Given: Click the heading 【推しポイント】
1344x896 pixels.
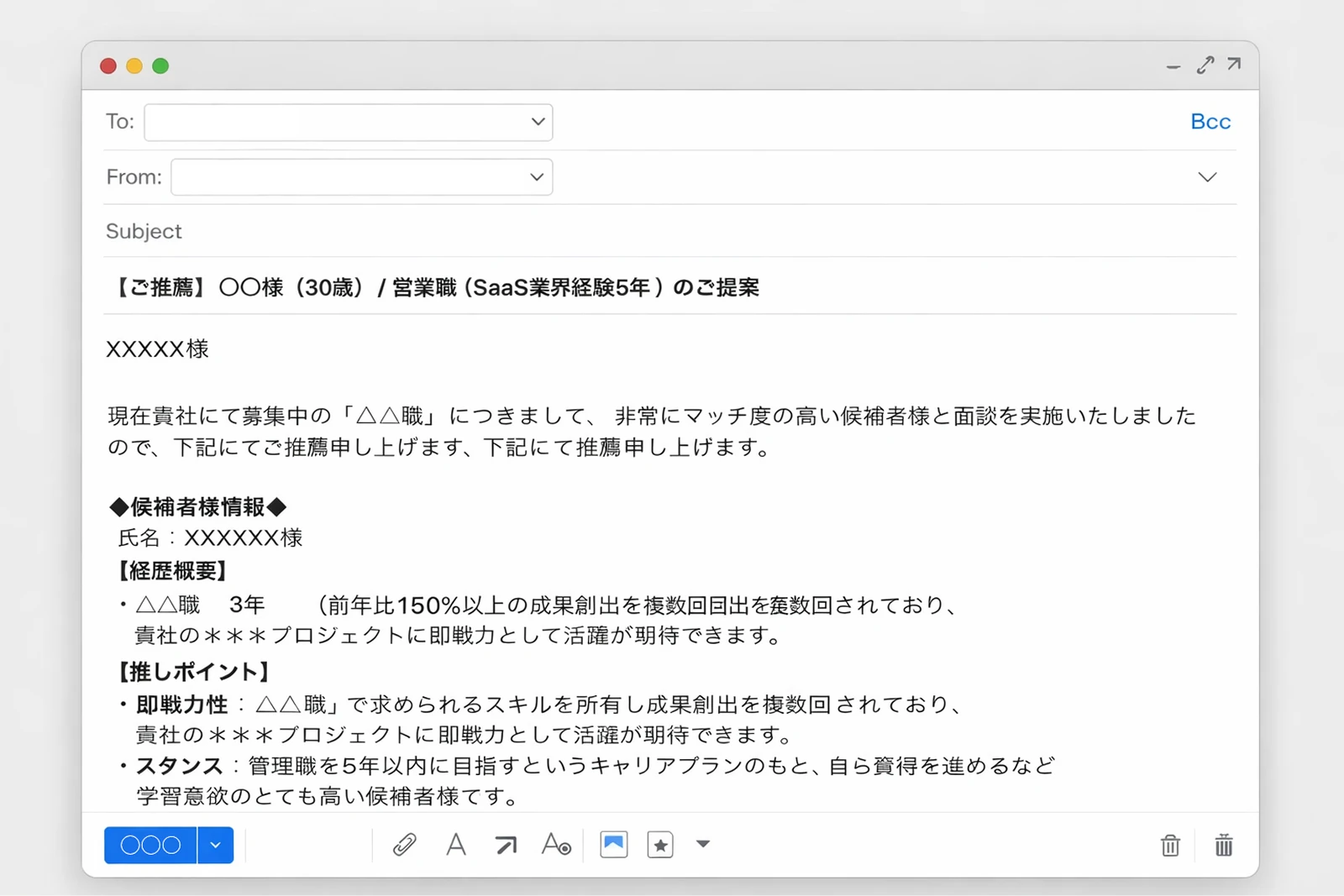Looking at the screenshot, I should (192, 671).
